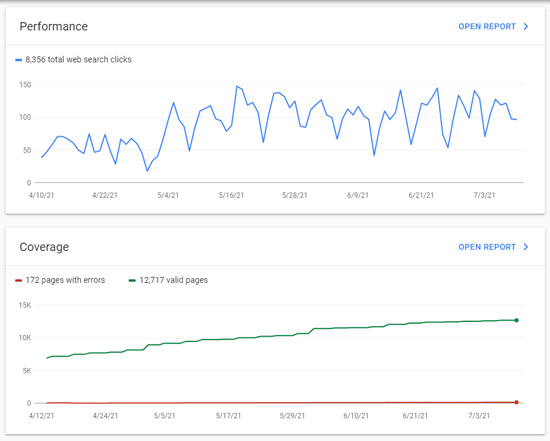The height and width of the screenshot is (441, 550).
Task: Click the 50 value on Performance y-axis
Action: (x=27, y=150)
